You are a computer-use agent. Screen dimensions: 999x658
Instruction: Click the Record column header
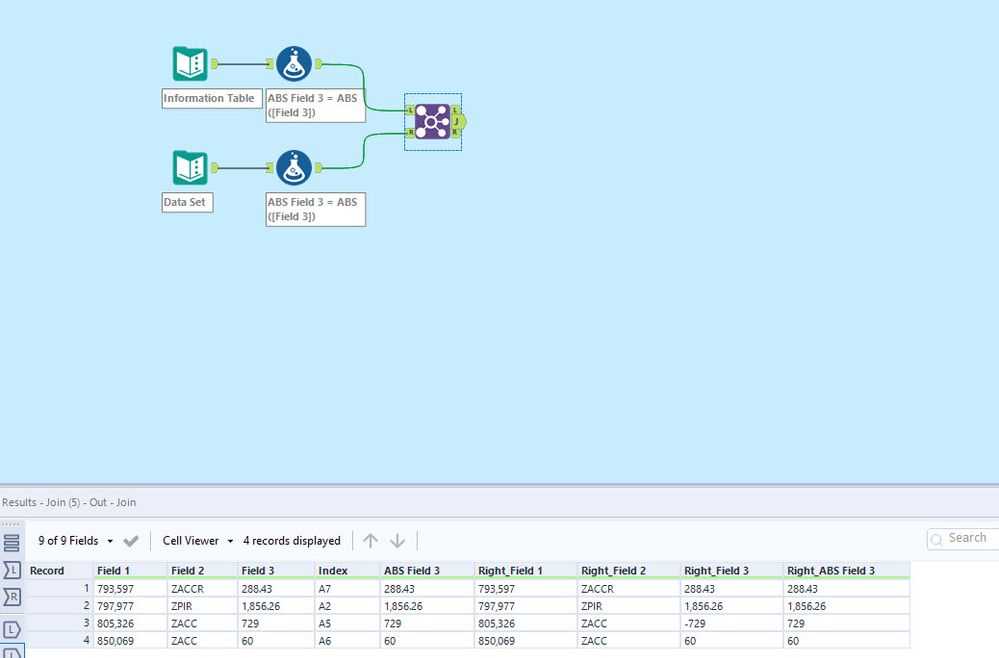[59, 571]
